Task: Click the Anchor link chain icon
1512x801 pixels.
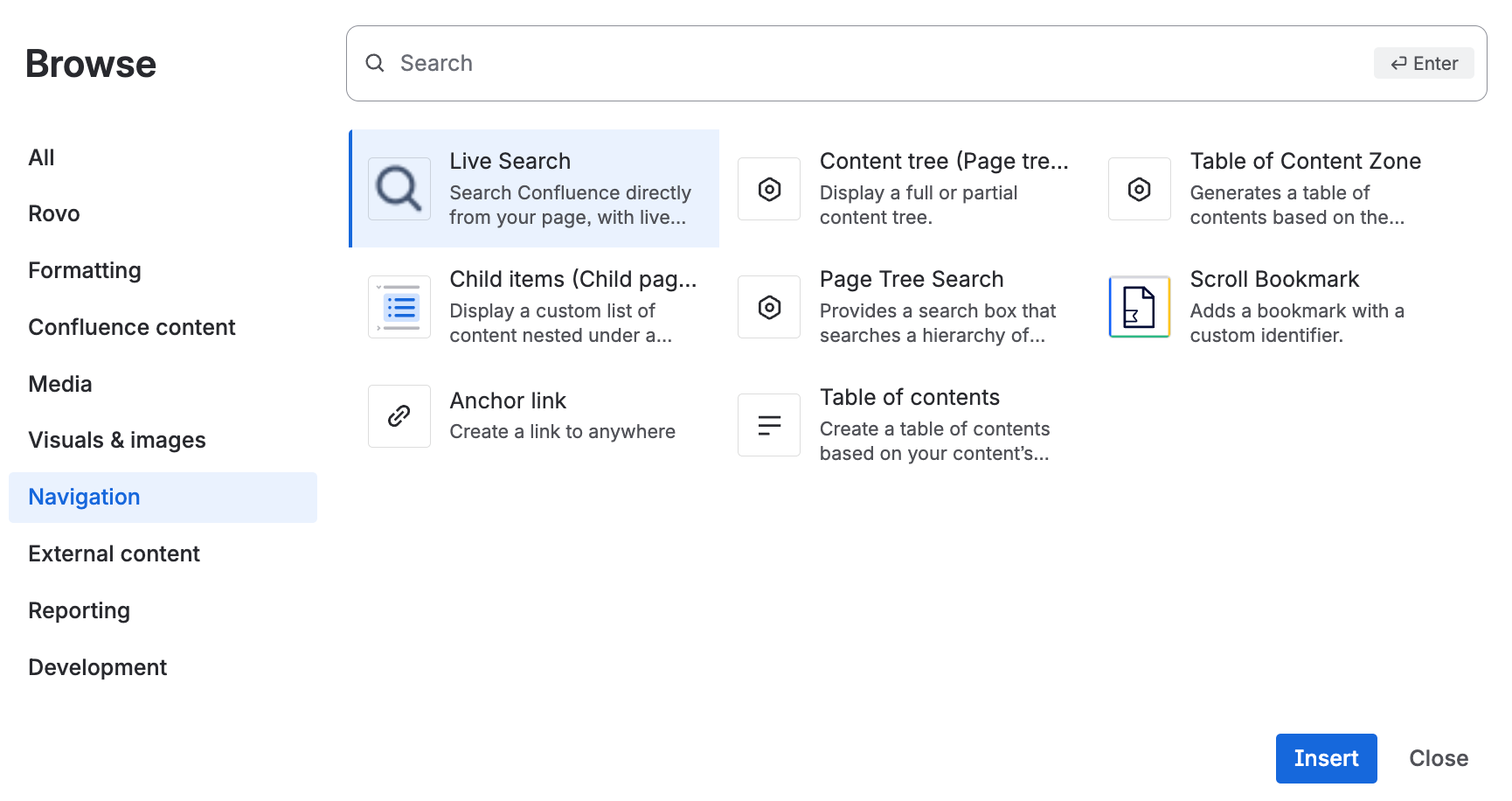Action: 399,416
